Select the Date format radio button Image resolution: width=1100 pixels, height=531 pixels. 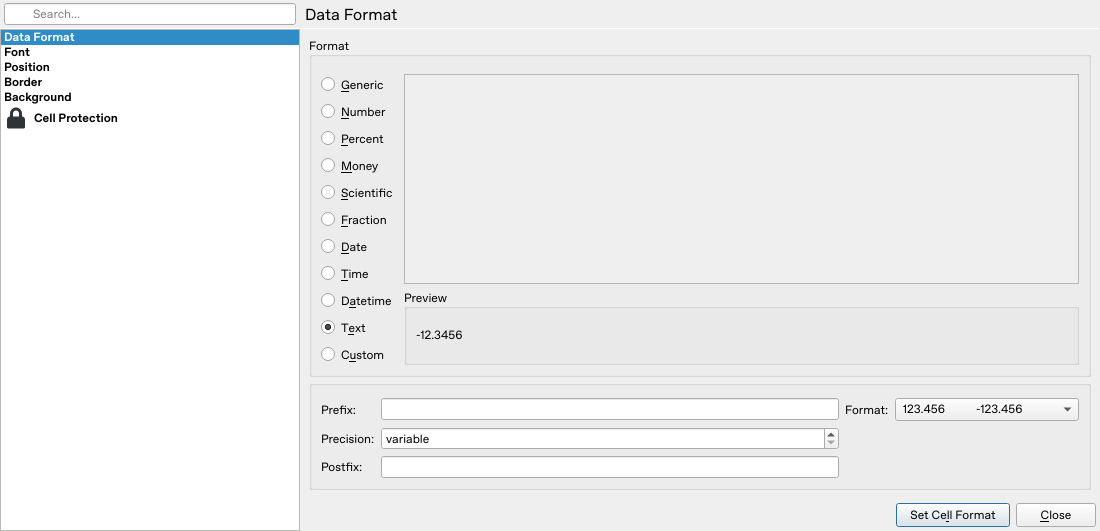pyautogui.click(x=328, y=246)
